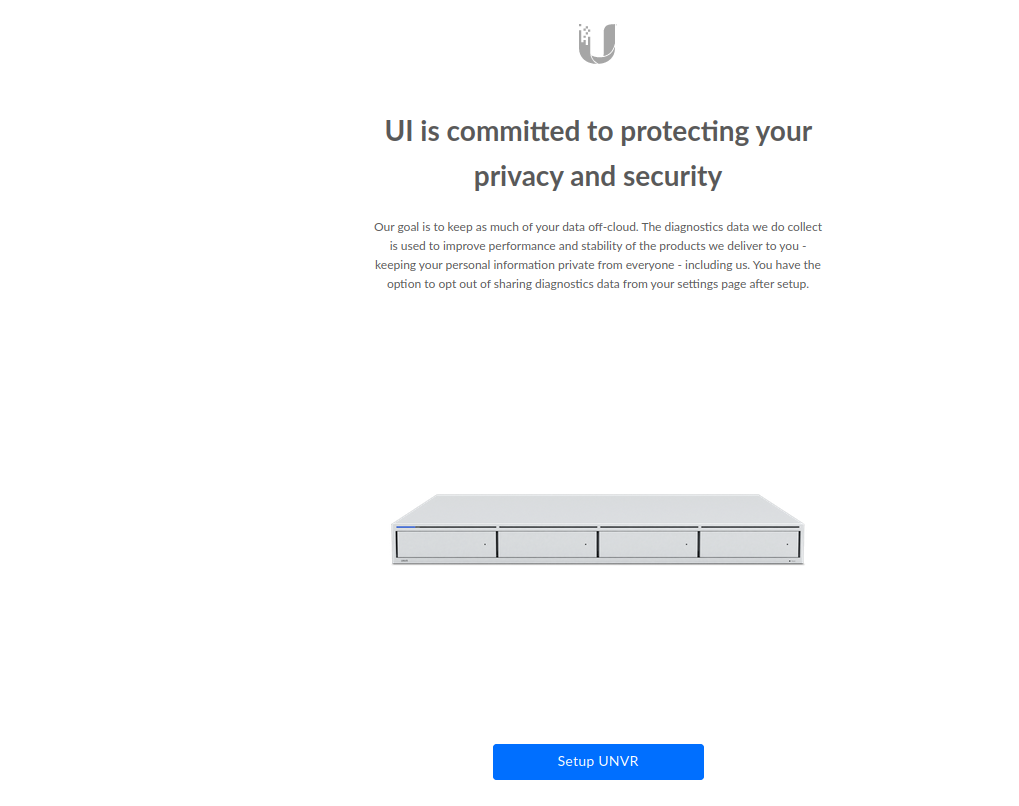The width and height of the screenshot is (1019, 806).
Task: Click the Ubiquiti U logo
Action: coord(597,44)
